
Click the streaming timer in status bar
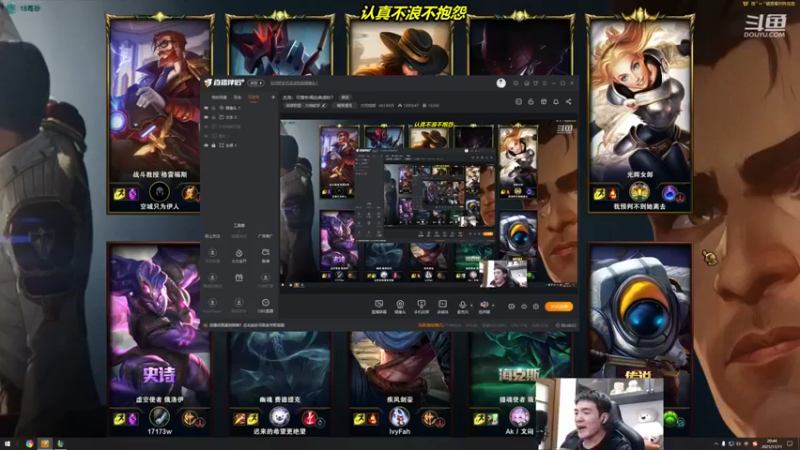click(x=566, y=325)
